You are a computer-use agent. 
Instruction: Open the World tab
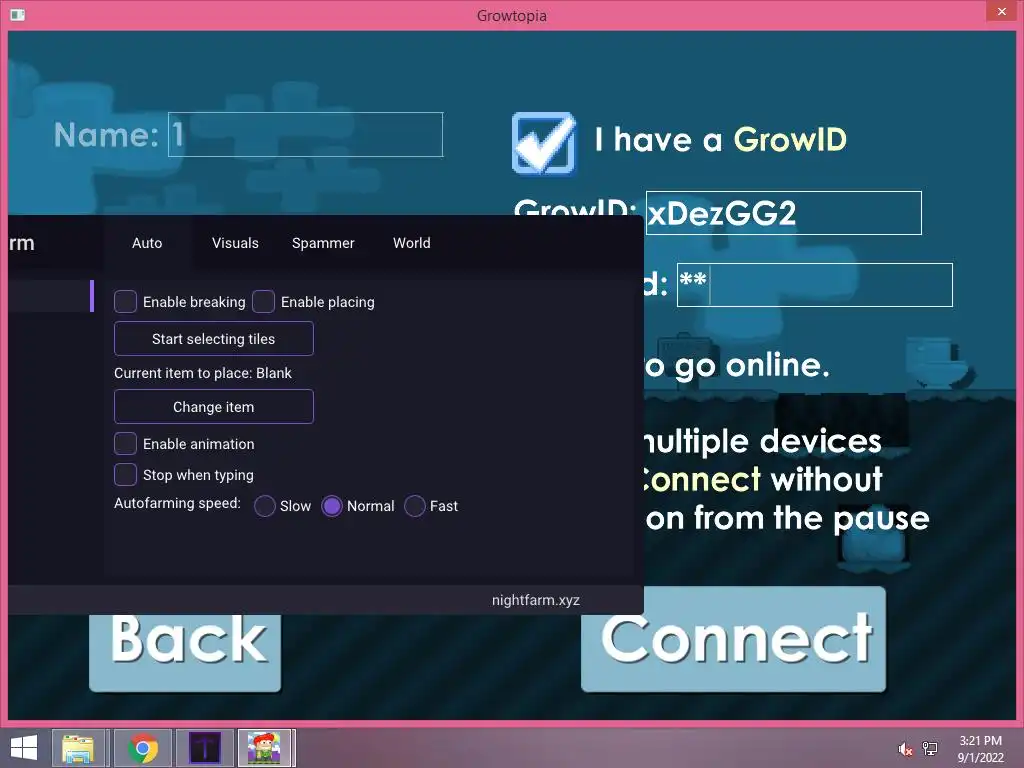click(411, 243)
